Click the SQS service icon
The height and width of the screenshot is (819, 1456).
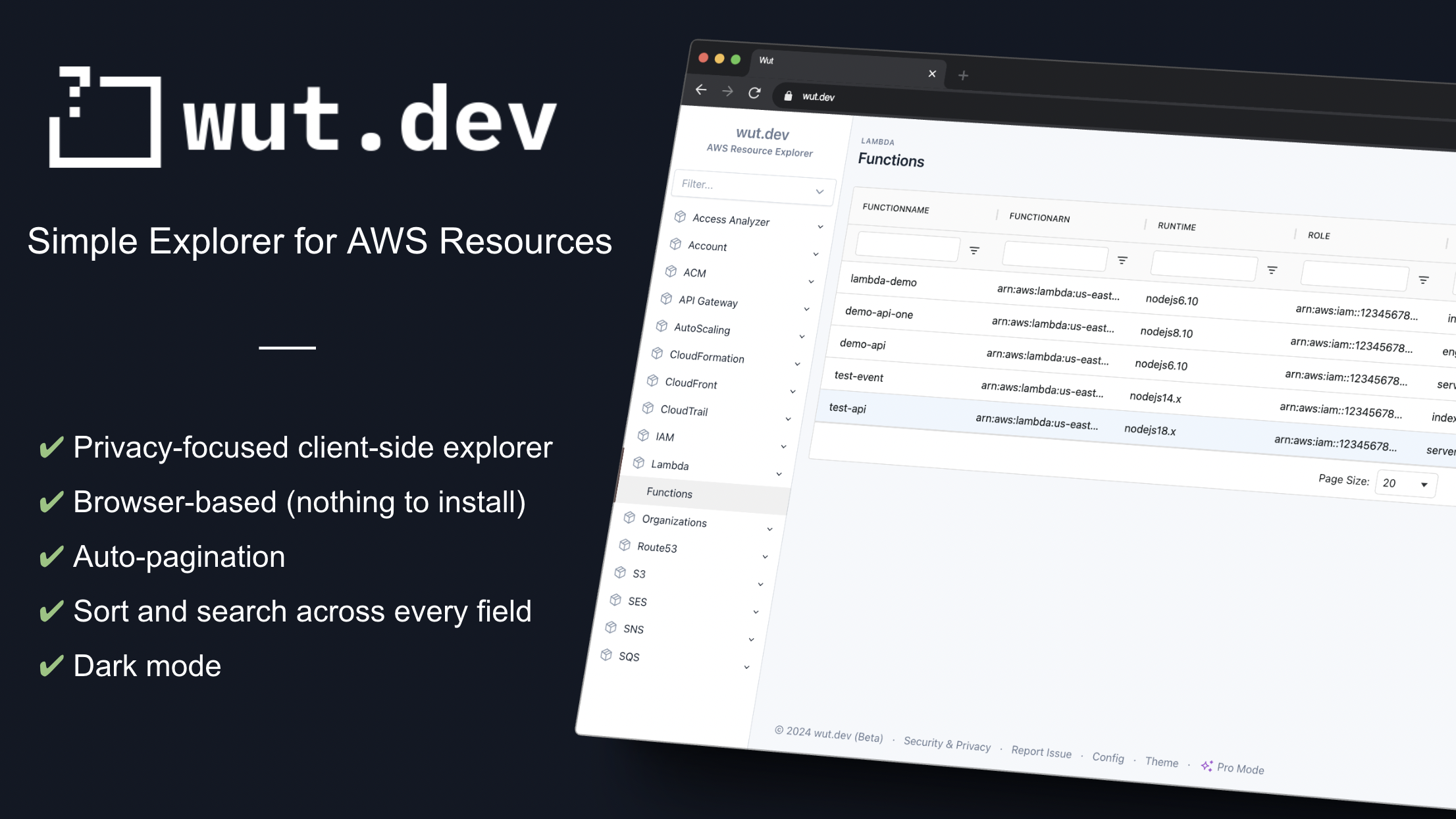coord(606,654)
